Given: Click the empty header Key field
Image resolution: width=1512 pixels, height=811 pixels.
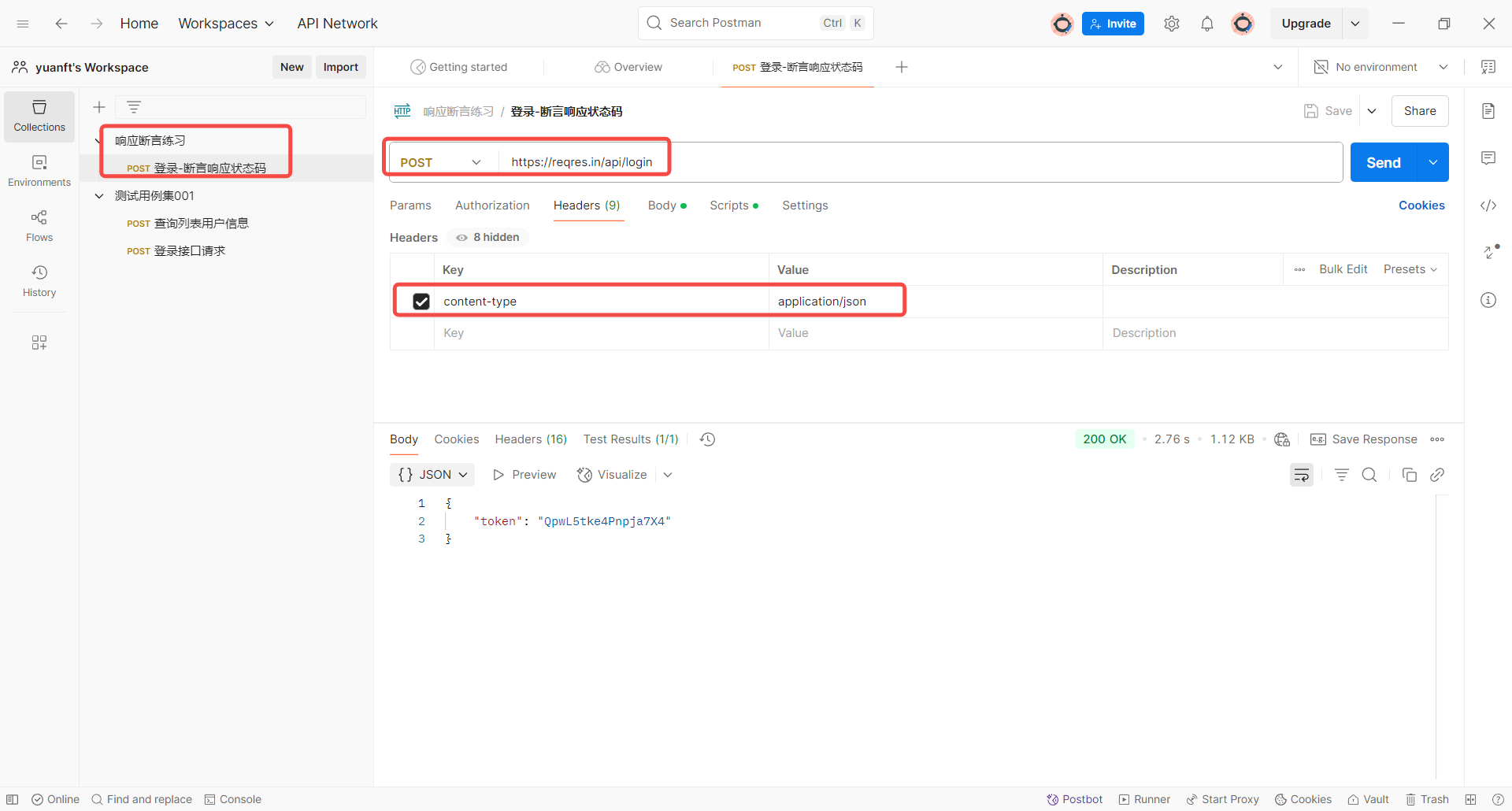Looking at the screenshot, I should point(602,333).
